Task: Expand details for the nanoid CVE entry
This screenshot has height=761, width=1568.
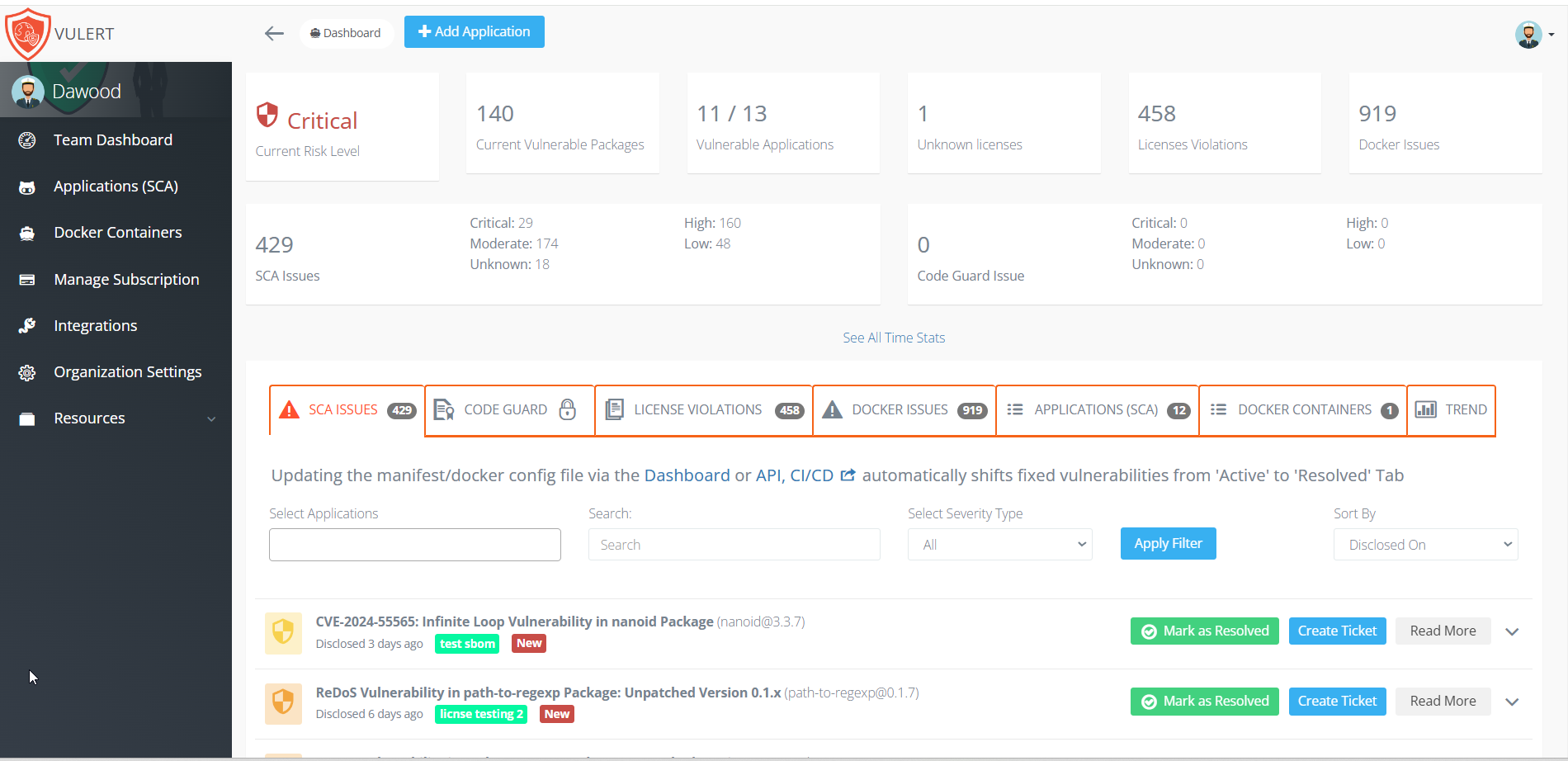Action: coord(1513,631)
